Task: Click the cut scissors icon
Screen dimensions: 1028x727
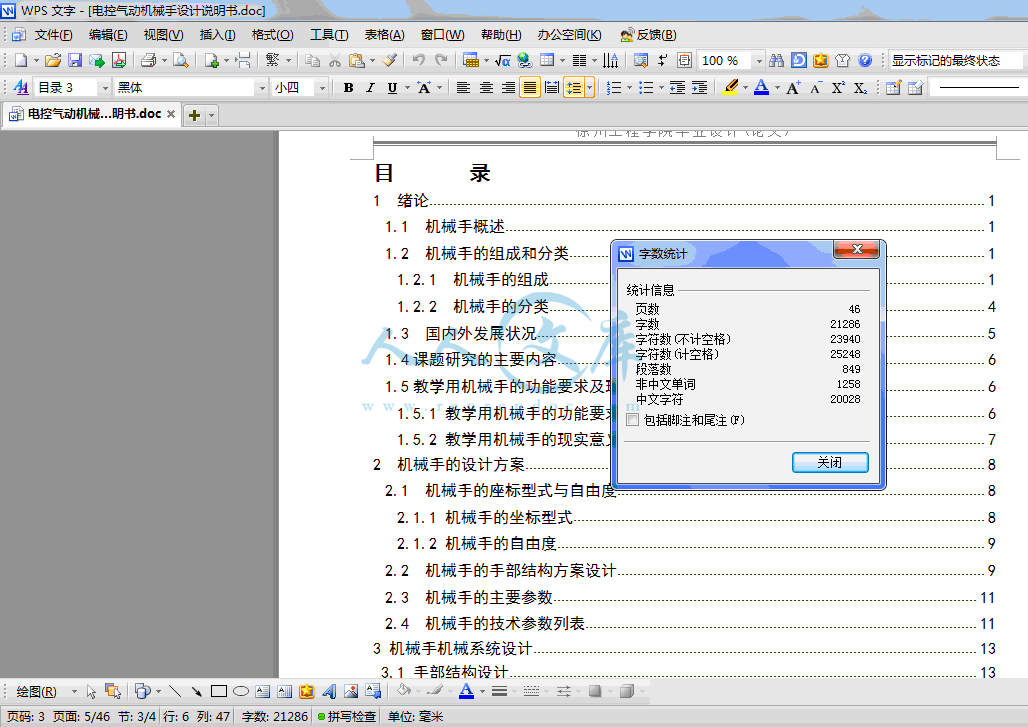Action: pos(334,60)
